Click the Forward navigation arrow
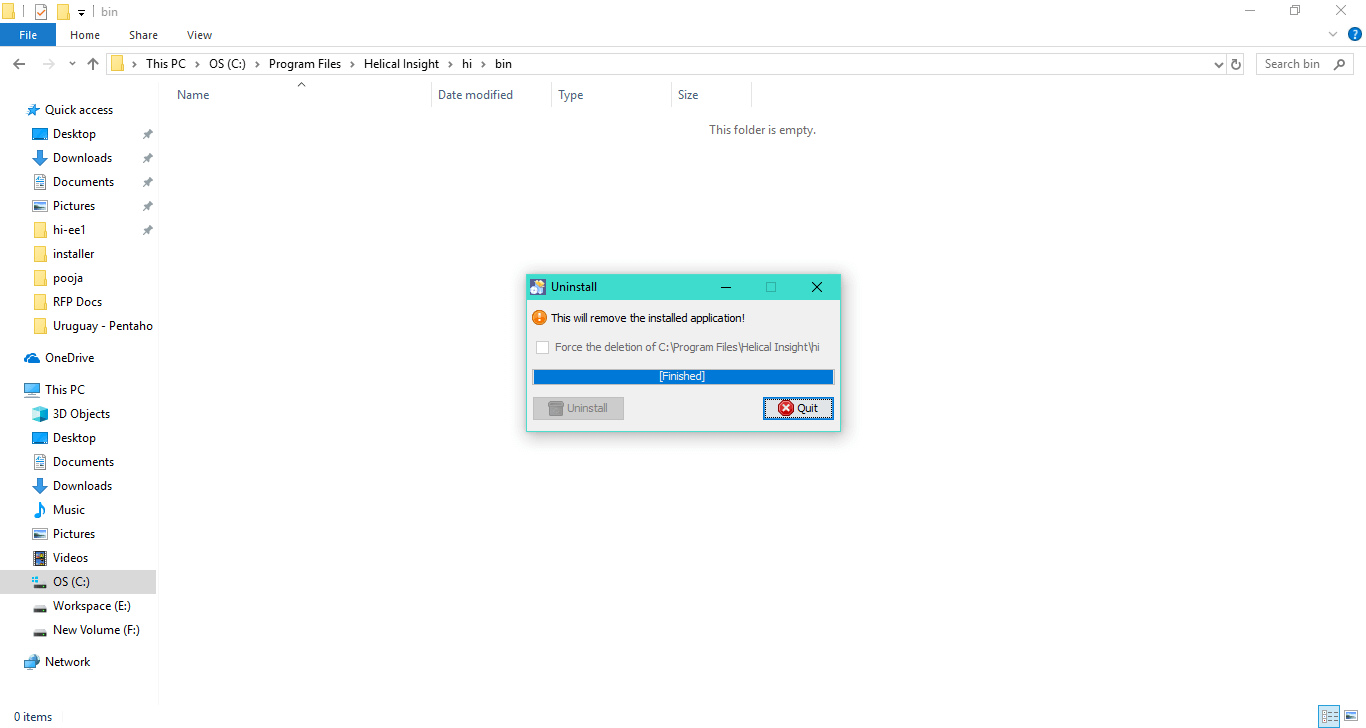 point(48,64)
